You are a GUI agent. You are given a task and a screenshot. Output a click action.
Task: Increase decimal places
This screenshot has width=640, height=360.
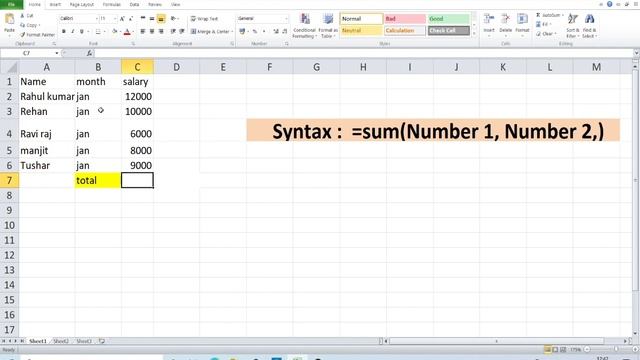click(276, 31)
